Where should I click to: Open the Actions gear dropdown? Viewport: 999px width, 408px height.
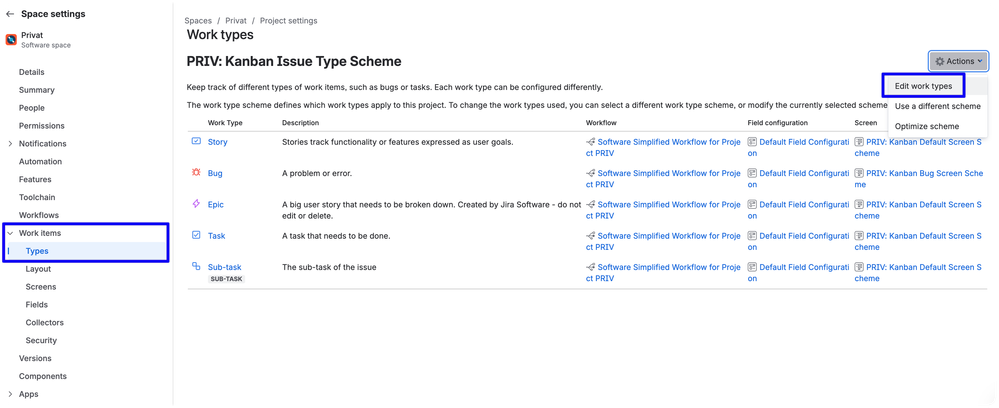[958, 61]
